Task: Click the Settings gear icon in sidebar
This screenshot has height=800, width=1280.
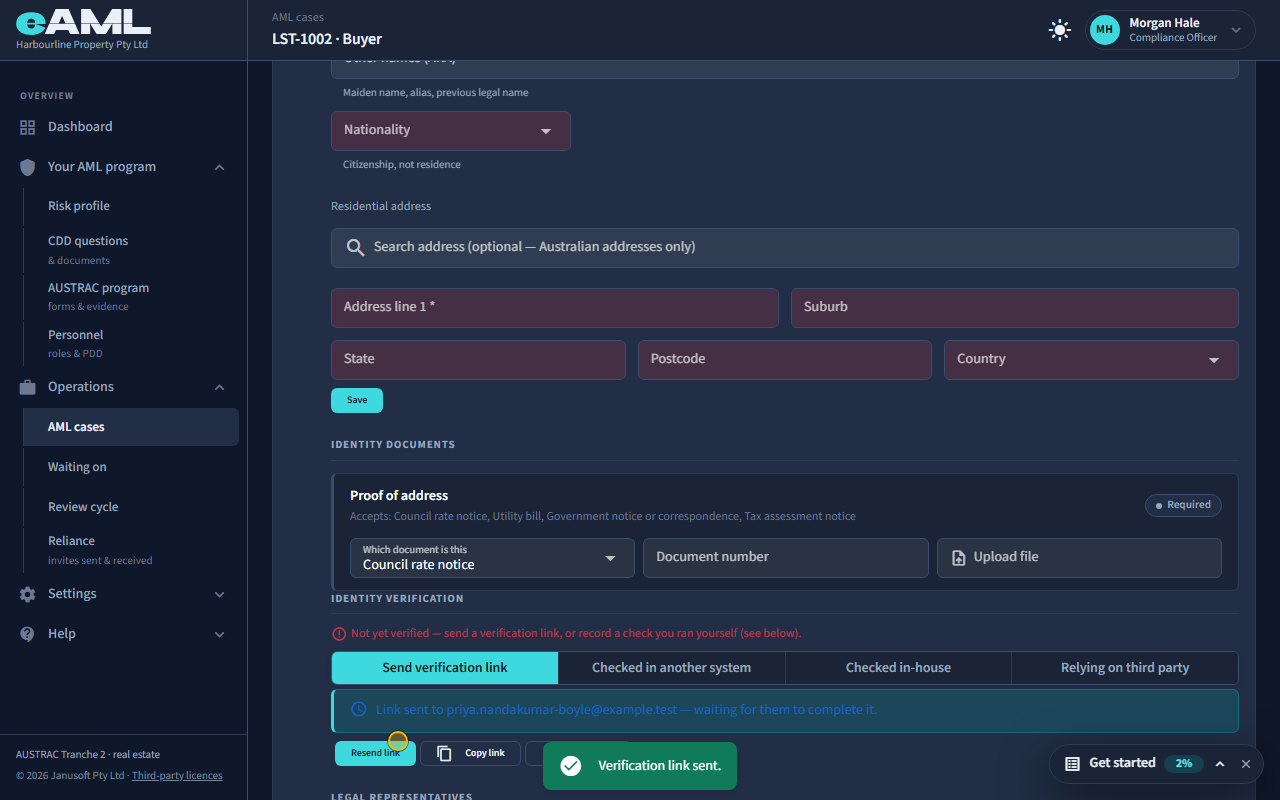Action: (28, 594)
